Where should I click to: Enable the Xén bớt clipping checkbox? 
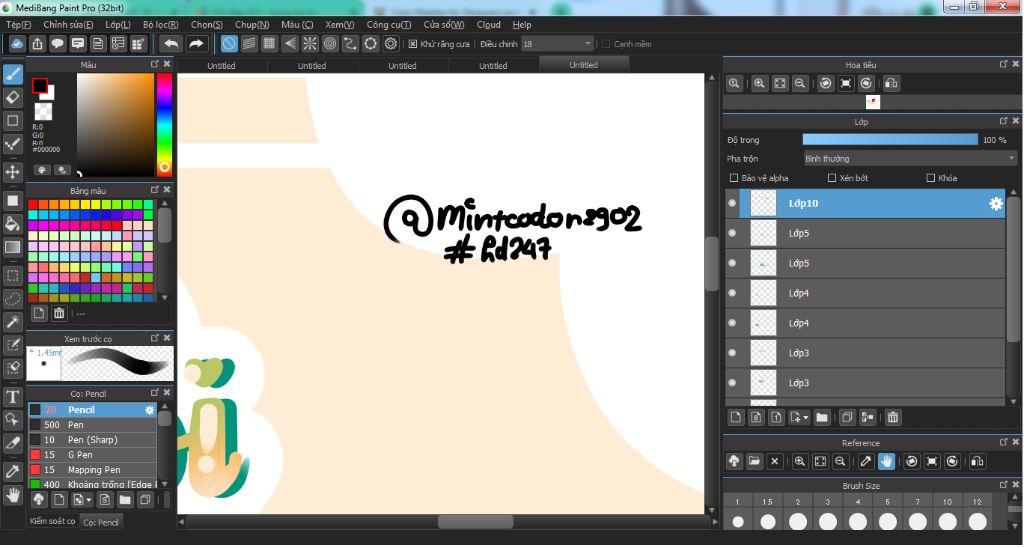[831, 178]
